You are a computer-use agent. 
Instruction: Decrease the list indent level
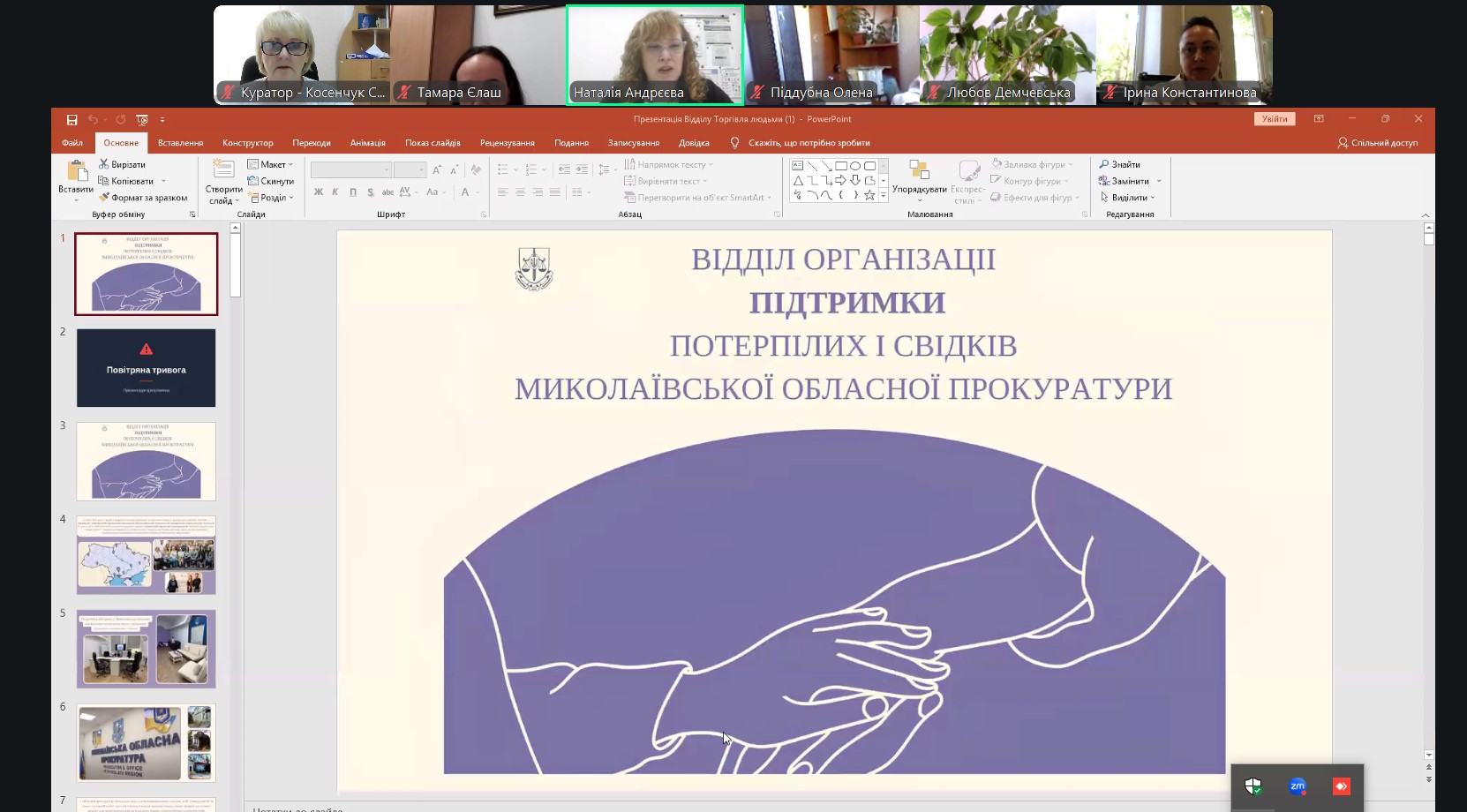click(564, 169)
